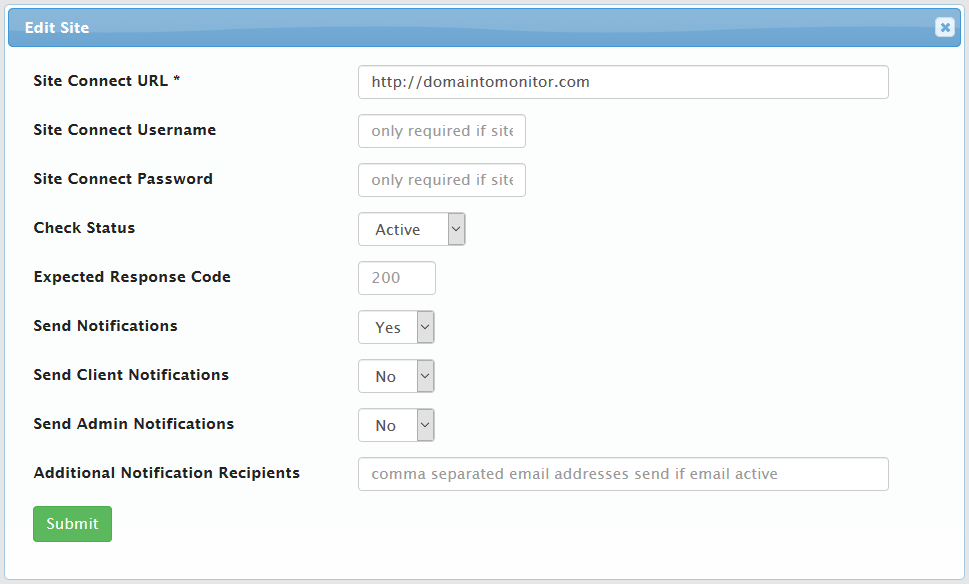Open the Send Notifications dropdown
Viewport: 969px width, 584px height.
(395, 327)
